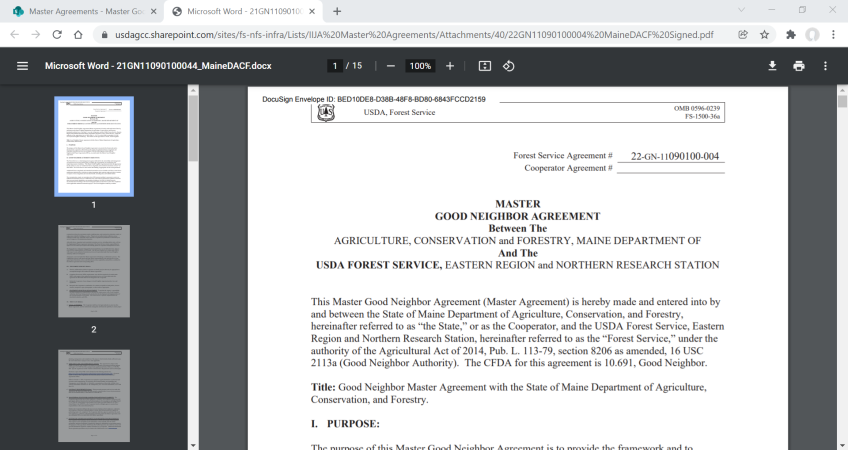Image resolution: width=848 pixels, height=450 pixels.
Task: Open the Chrome profile avatar
Action: (x=812, y=35)
